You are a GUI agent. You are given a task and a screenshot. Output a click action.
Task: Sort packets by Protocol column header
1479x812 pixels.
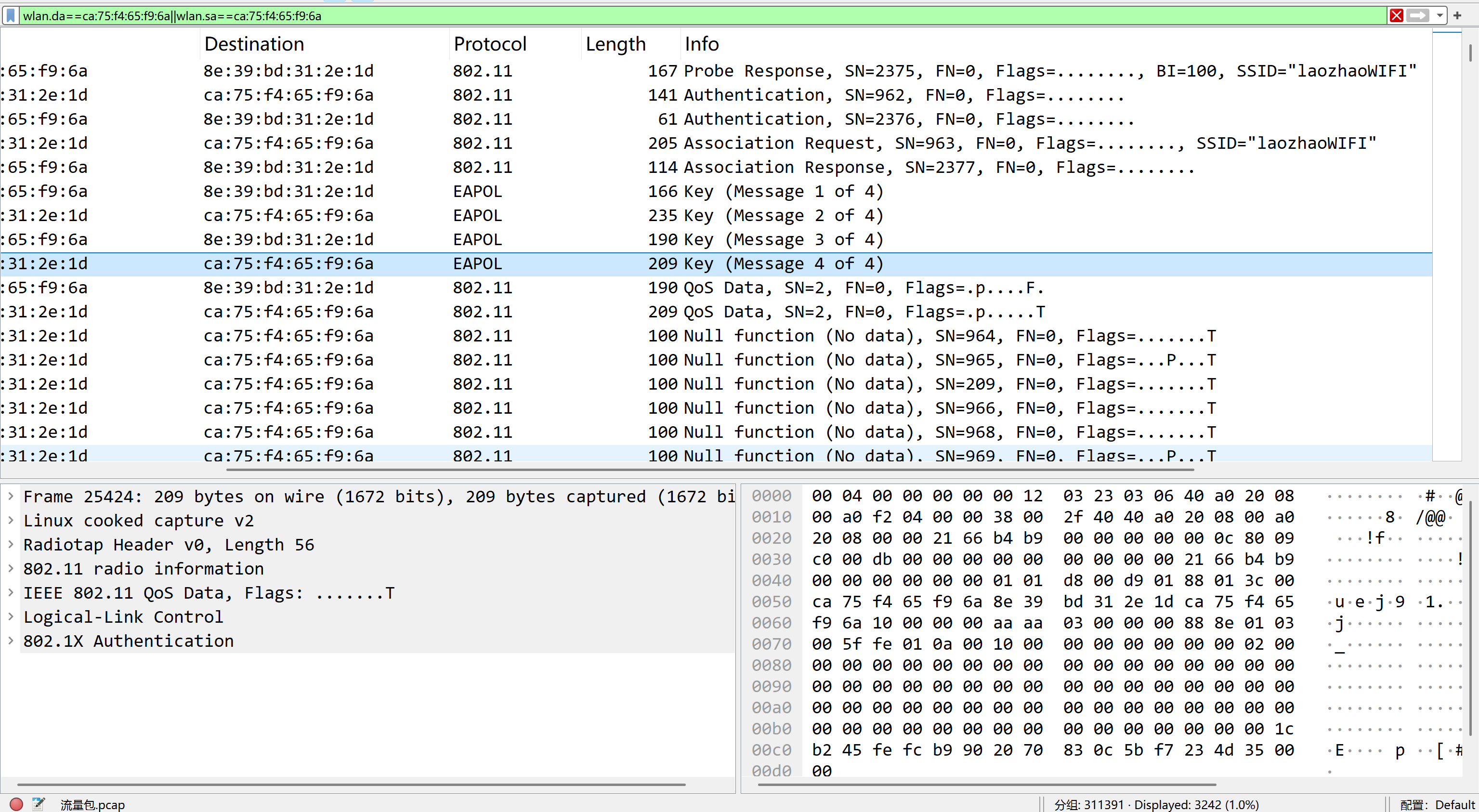(490, 44)
